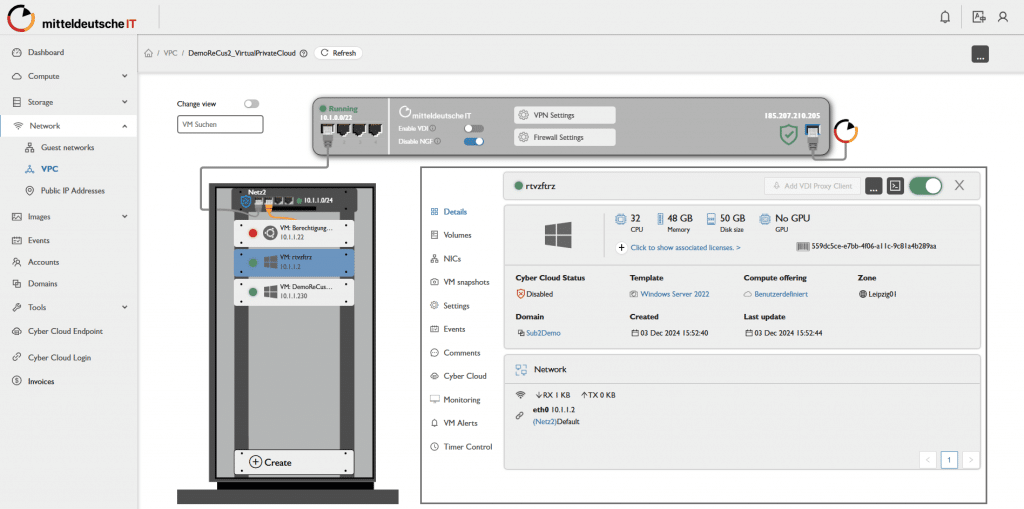Screen dimensions: 1024x509
Task: Click the red status dot of VM Berechtigung
Action: pos(252,233)
